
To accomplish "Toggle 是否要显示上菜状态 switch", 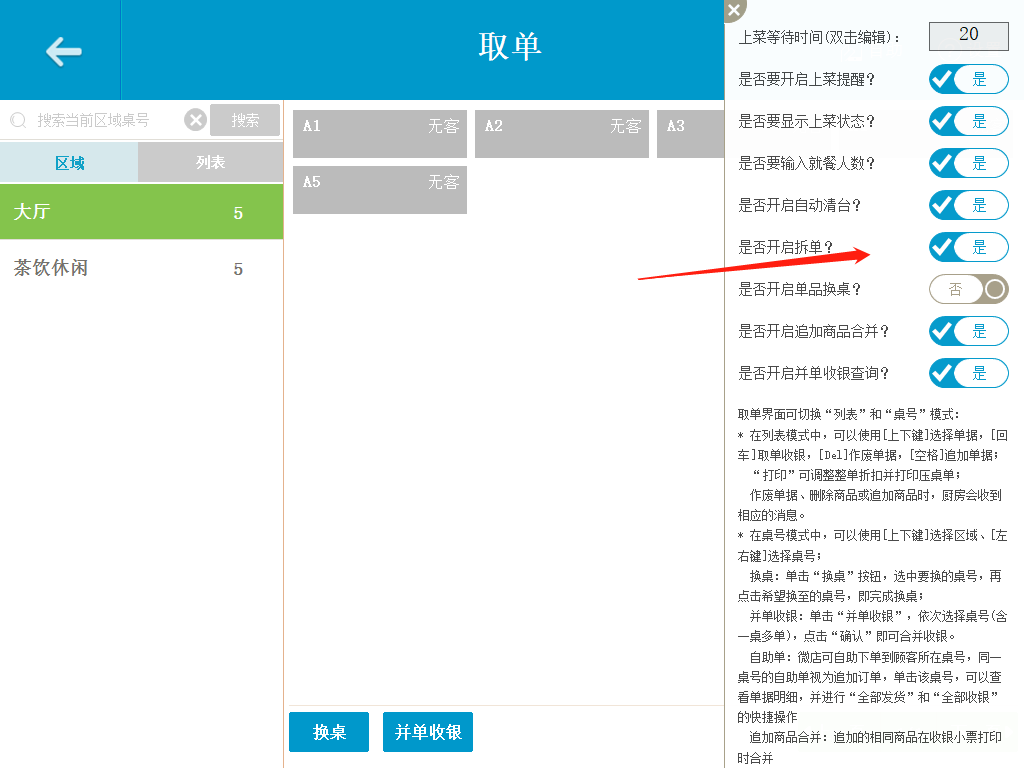I will (x=968, y=121).
